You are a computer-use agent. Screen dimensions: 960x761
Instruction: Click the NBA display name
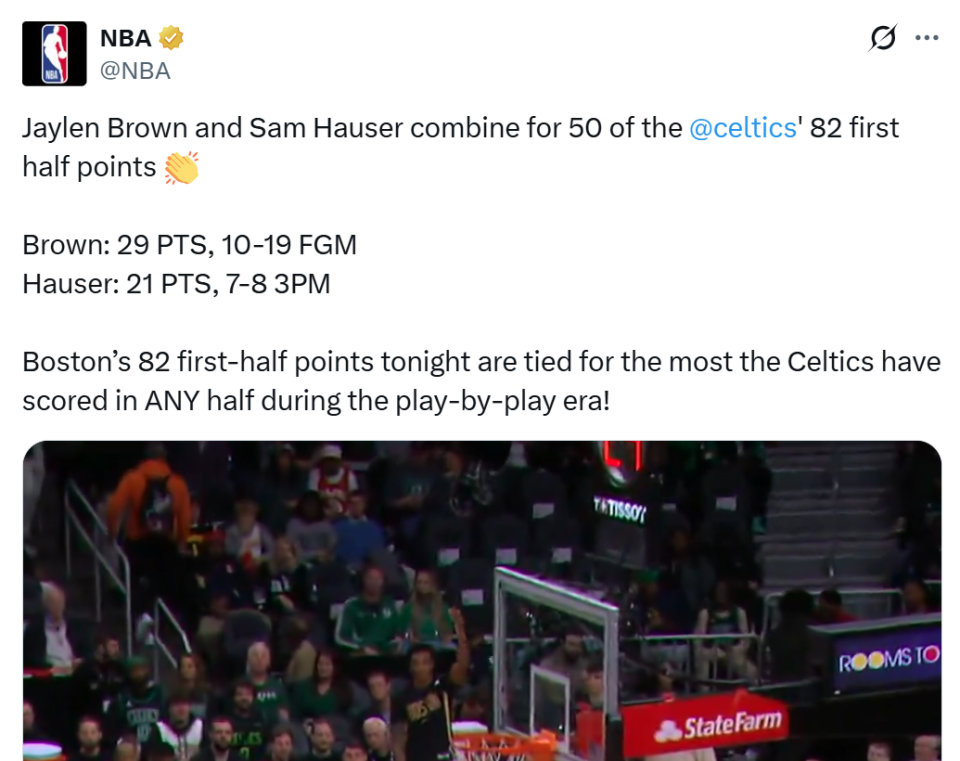[126, 38]
